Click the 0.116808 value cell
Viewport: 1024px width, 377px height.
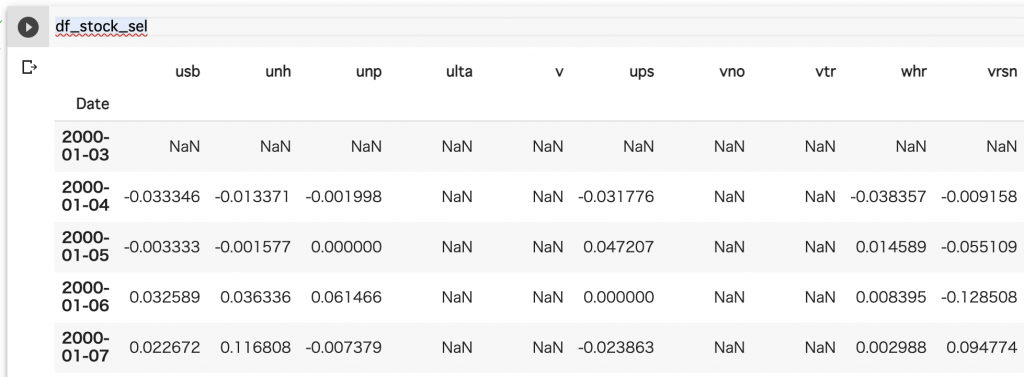(x=255, y=348)
